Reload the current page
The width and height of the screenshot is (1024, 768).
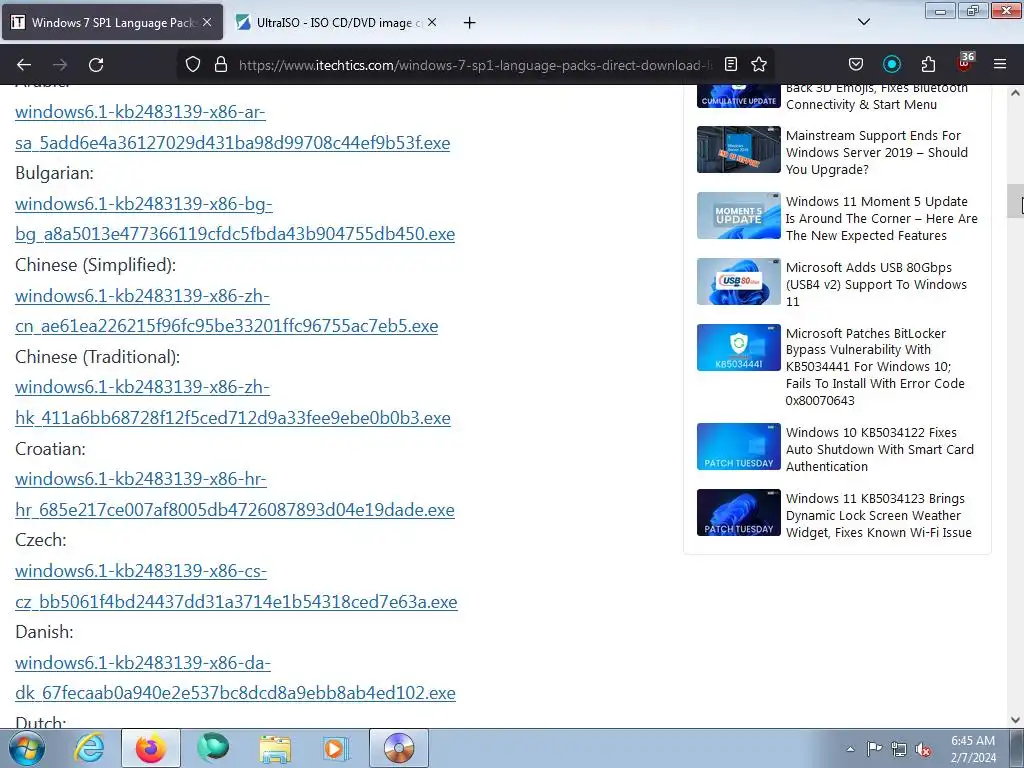pyautogui.click(x=96, y=65)
